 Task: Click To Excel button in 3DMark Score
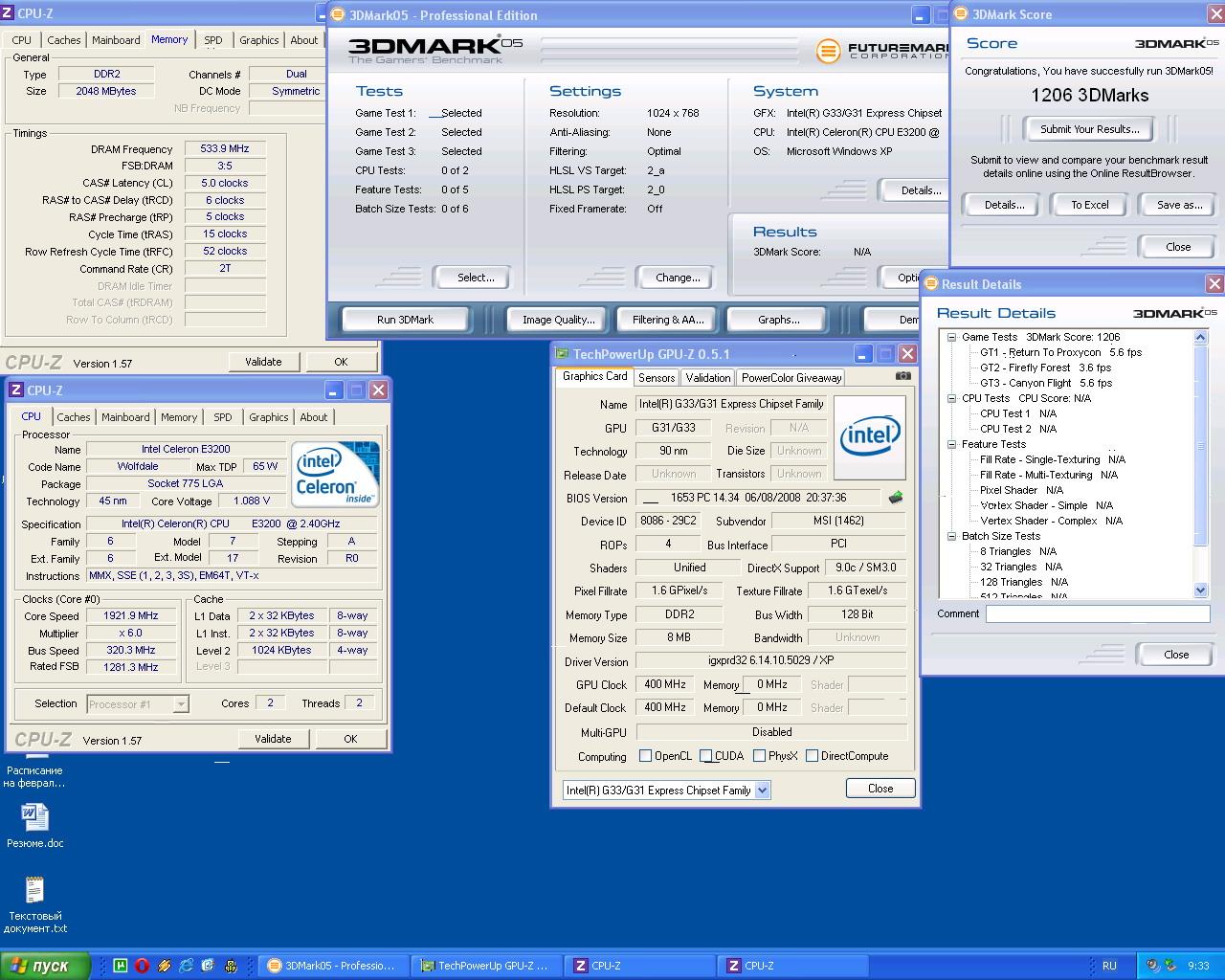[x=1090, y=205]
